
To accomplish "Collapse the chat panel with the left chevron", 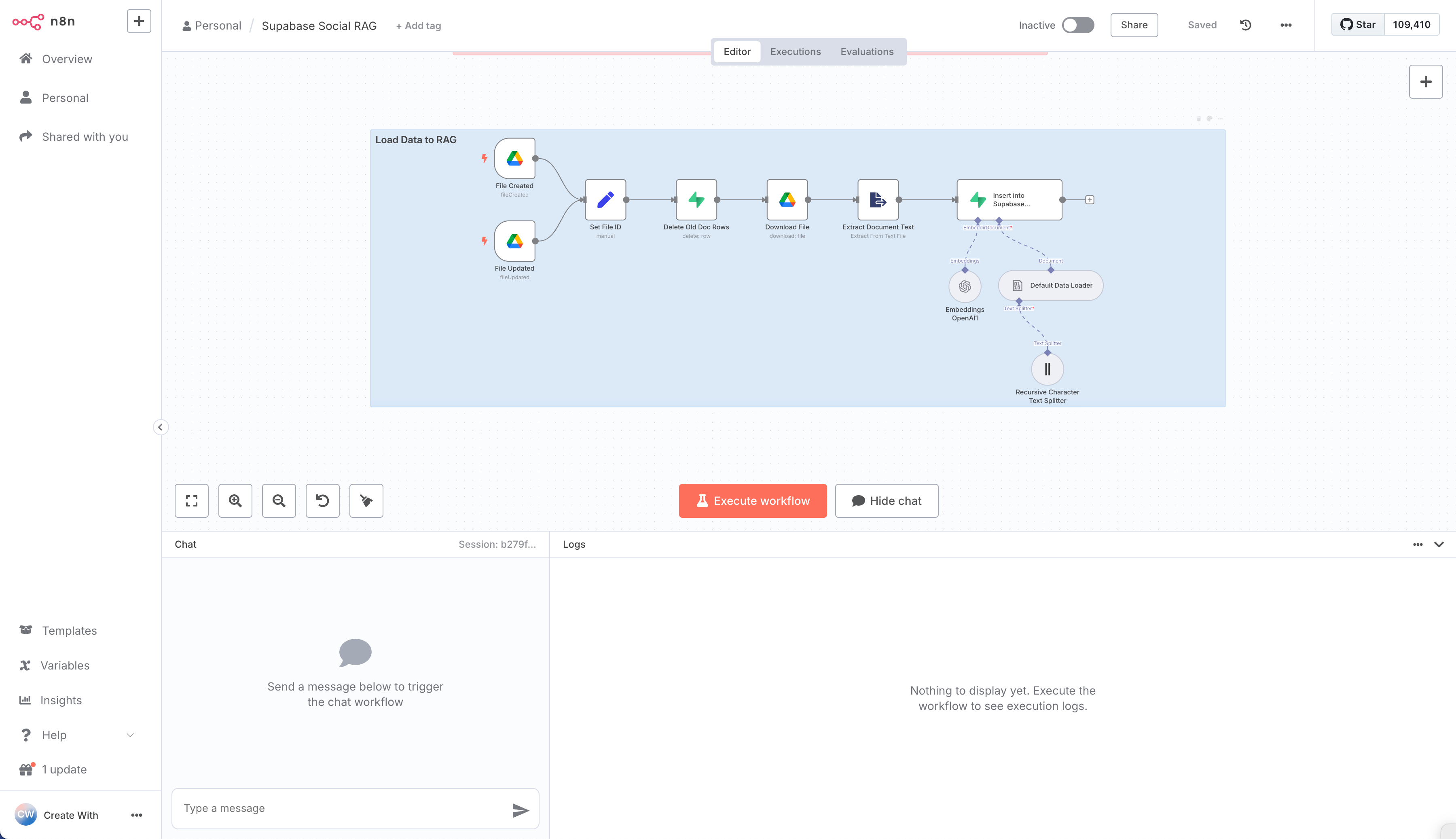I will pos(161,427).
